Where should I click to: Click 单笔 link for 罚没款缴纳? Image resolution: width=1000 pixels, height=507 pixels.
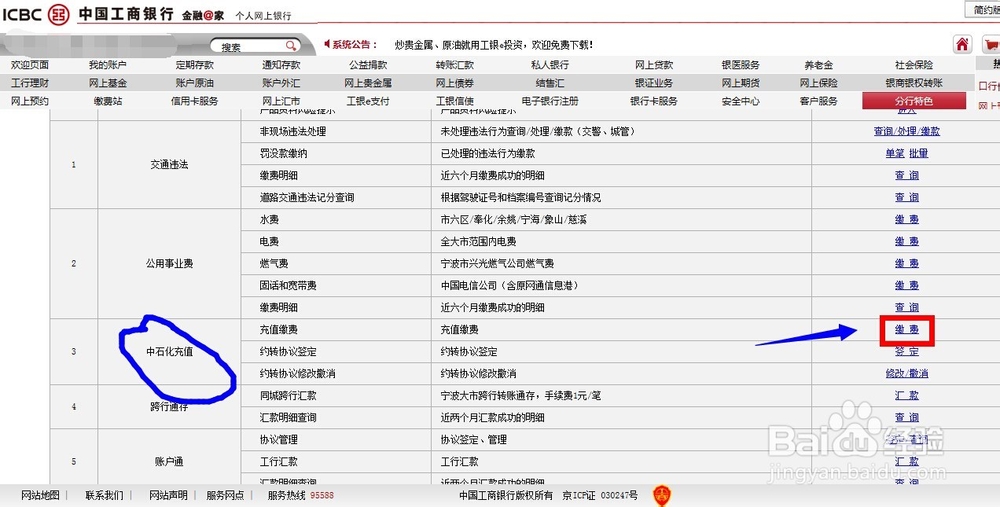pyautogui.click(x=895, y=153)
